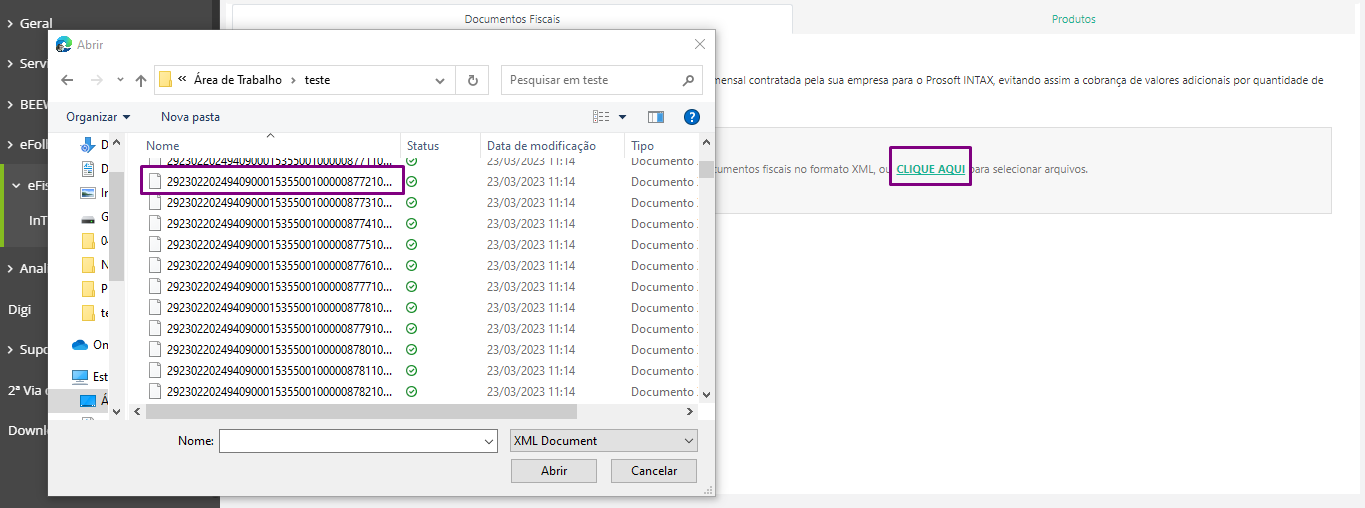Expand the address bar path dropdown

pos(440,80)
